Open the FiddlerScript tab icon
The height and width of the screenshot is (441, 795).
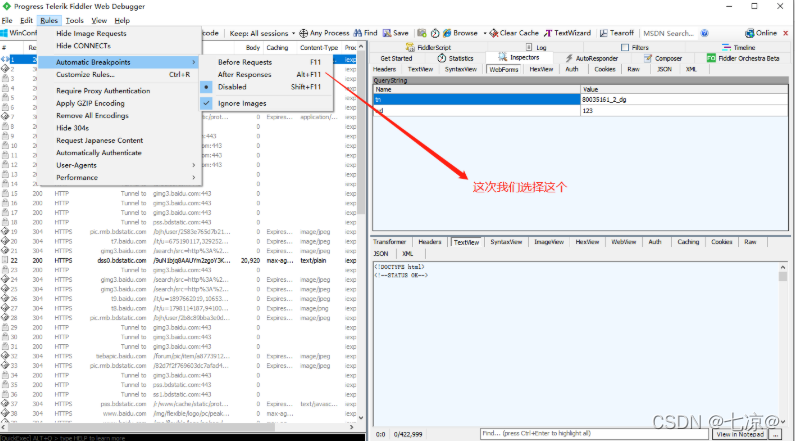coord(410,47)
